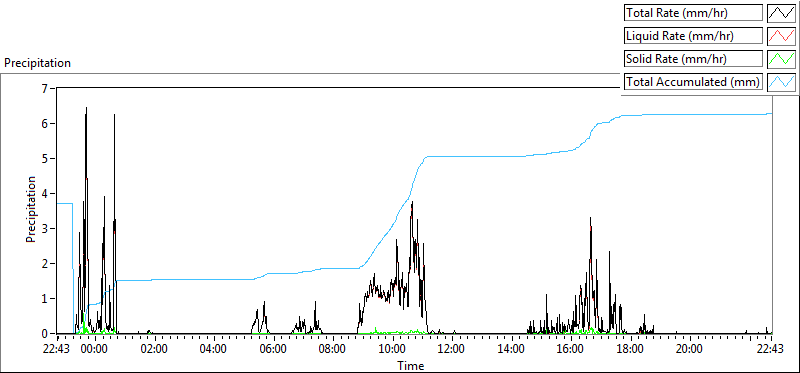
Task: Click the Time axis label
Action: click(x=411, y=365)
